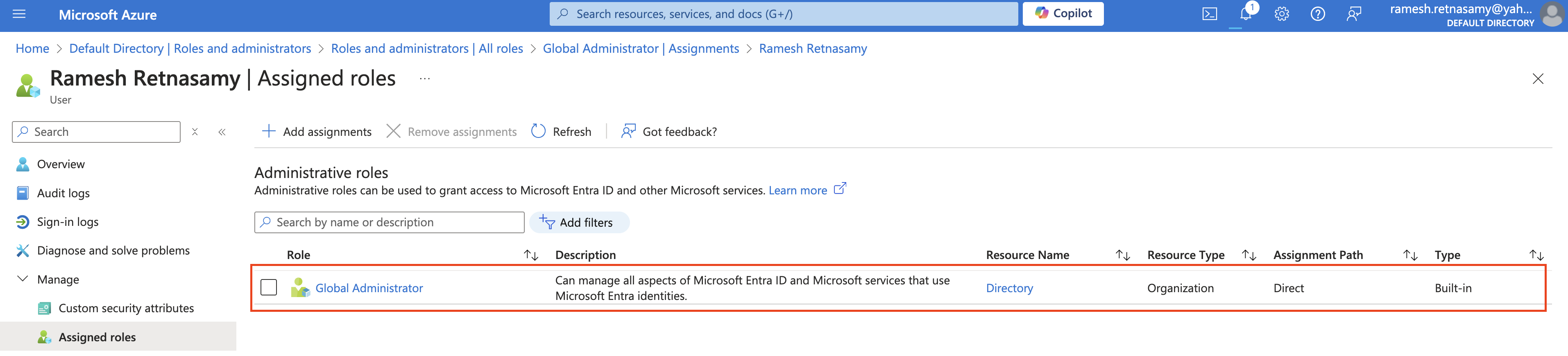Open the Directory resource link
Screen dimensions: 1568x356
tap(1009, 288)
